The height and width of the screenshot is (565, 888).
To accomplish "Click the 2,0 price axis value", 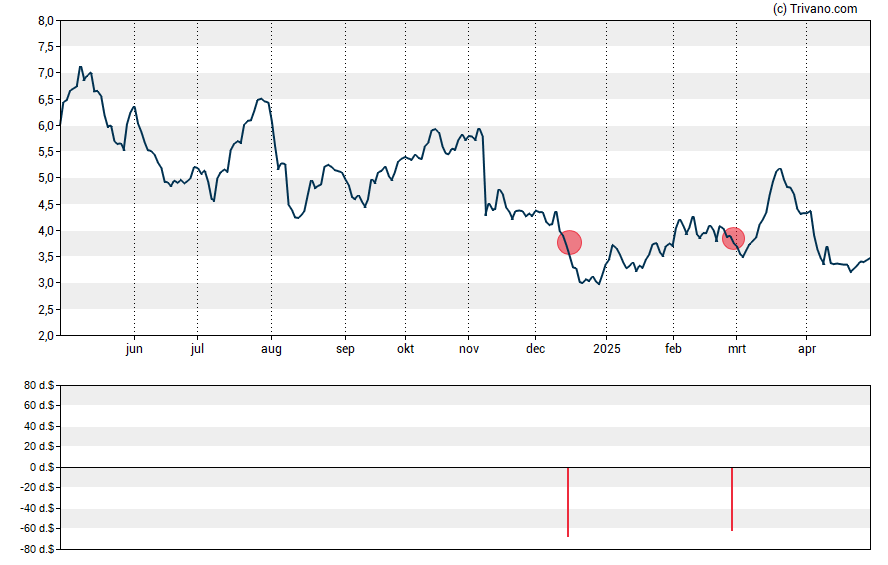I will pyautogui.click(x=46, y=335).
